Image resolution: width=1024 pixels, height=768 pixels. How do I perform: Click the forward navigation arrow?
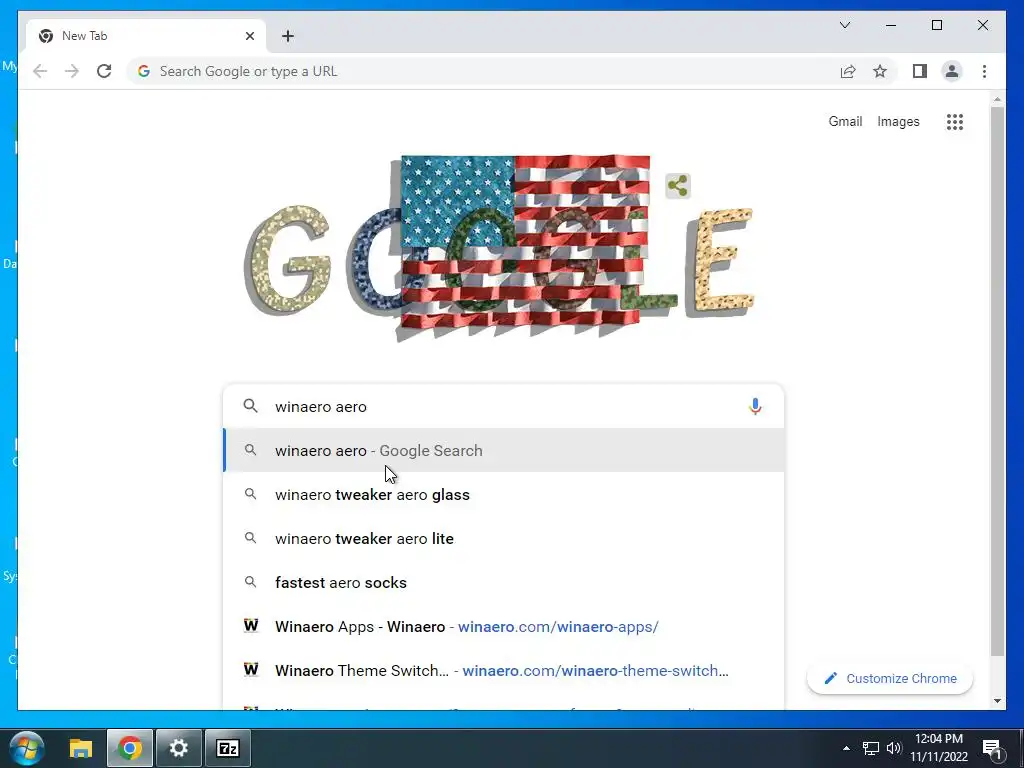pos(72,71)
